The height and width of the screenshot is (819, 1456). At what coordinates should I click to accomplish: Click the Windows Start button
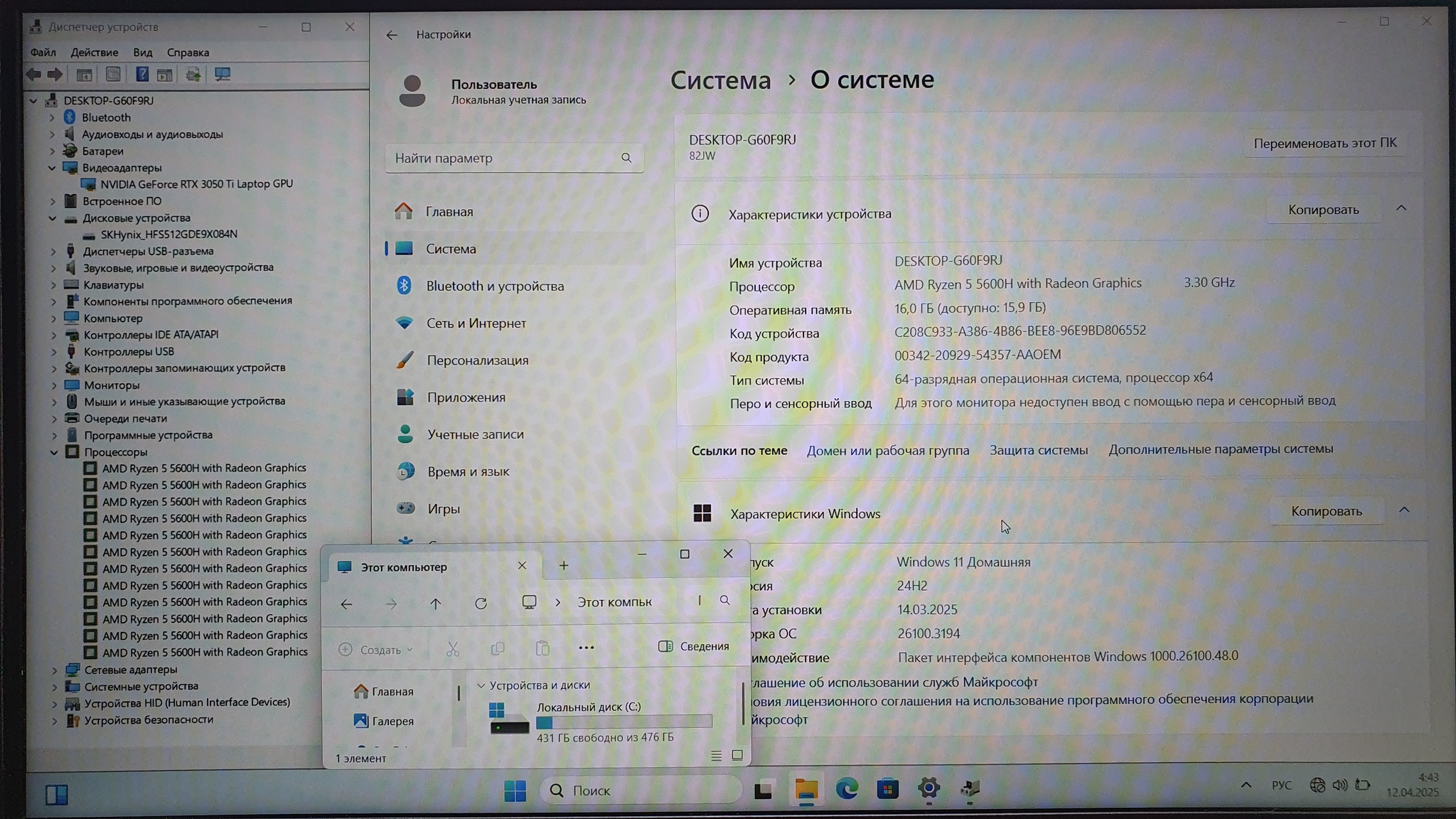(515, 791)
